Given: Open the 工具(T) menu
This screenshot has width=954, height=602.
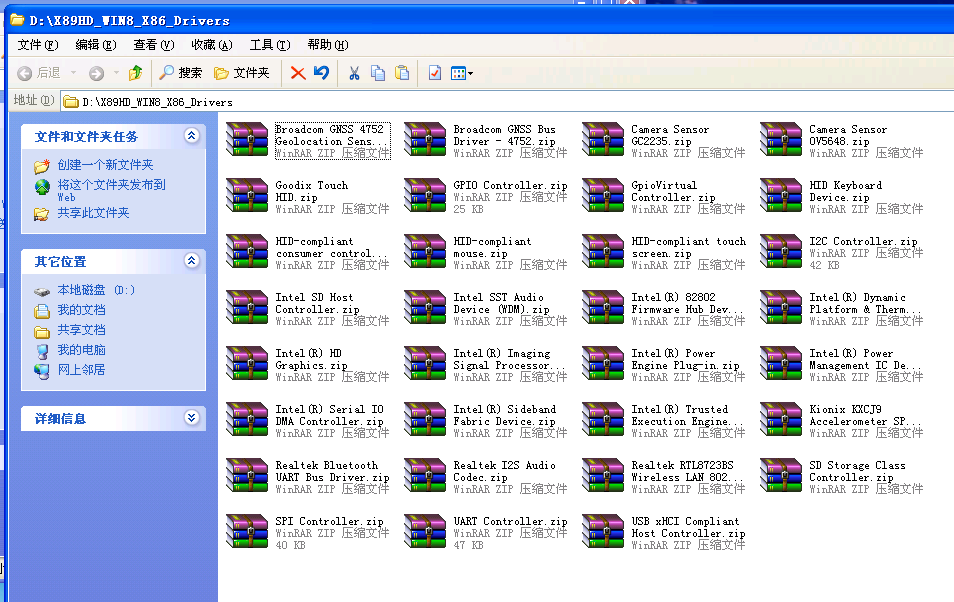Looking at the screenshot, I should tap(270, 45).
